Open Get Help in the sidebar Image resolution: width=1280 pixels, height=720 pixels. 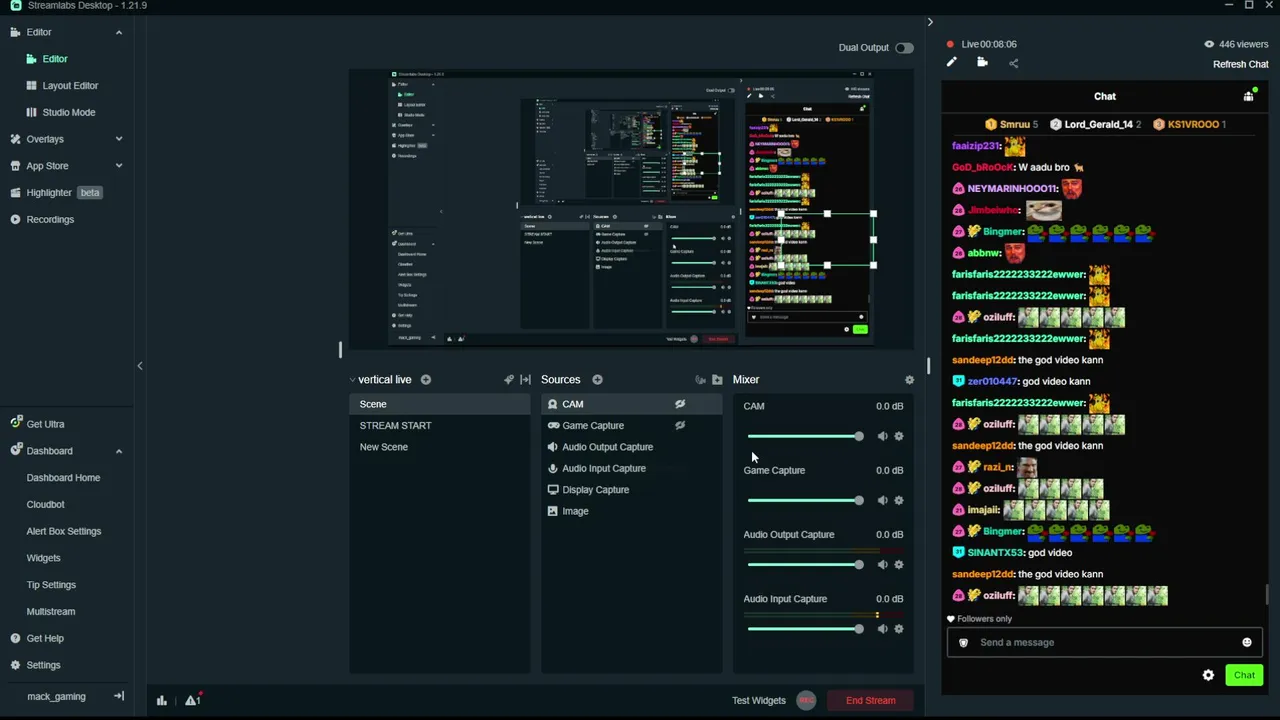45,638
